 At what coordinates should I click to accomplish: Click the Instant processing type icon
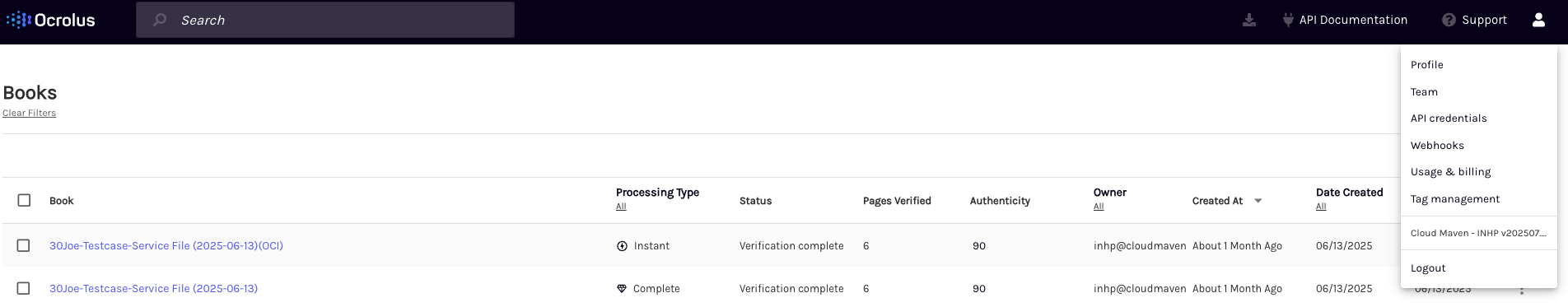click(x=622, y=246)
